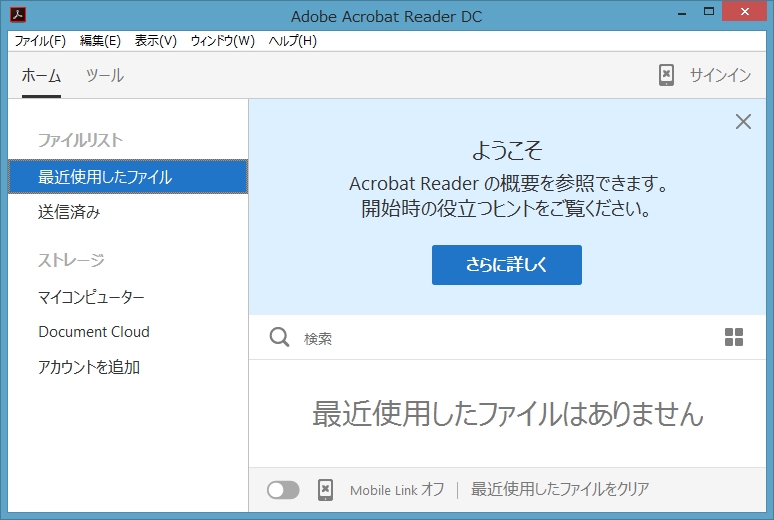Select 最近使用したファイル in the sidebar
Viewport: 774px width, 520px height.
coord(128,176)
